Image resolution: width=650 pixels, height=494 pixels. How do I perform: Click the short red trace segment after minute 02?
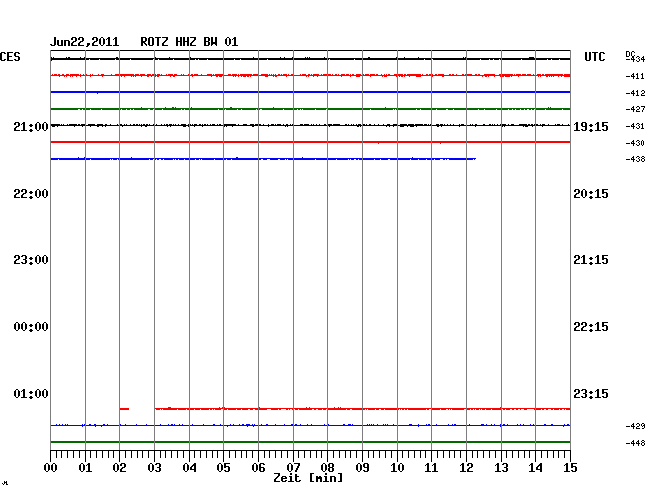(124, 409)
